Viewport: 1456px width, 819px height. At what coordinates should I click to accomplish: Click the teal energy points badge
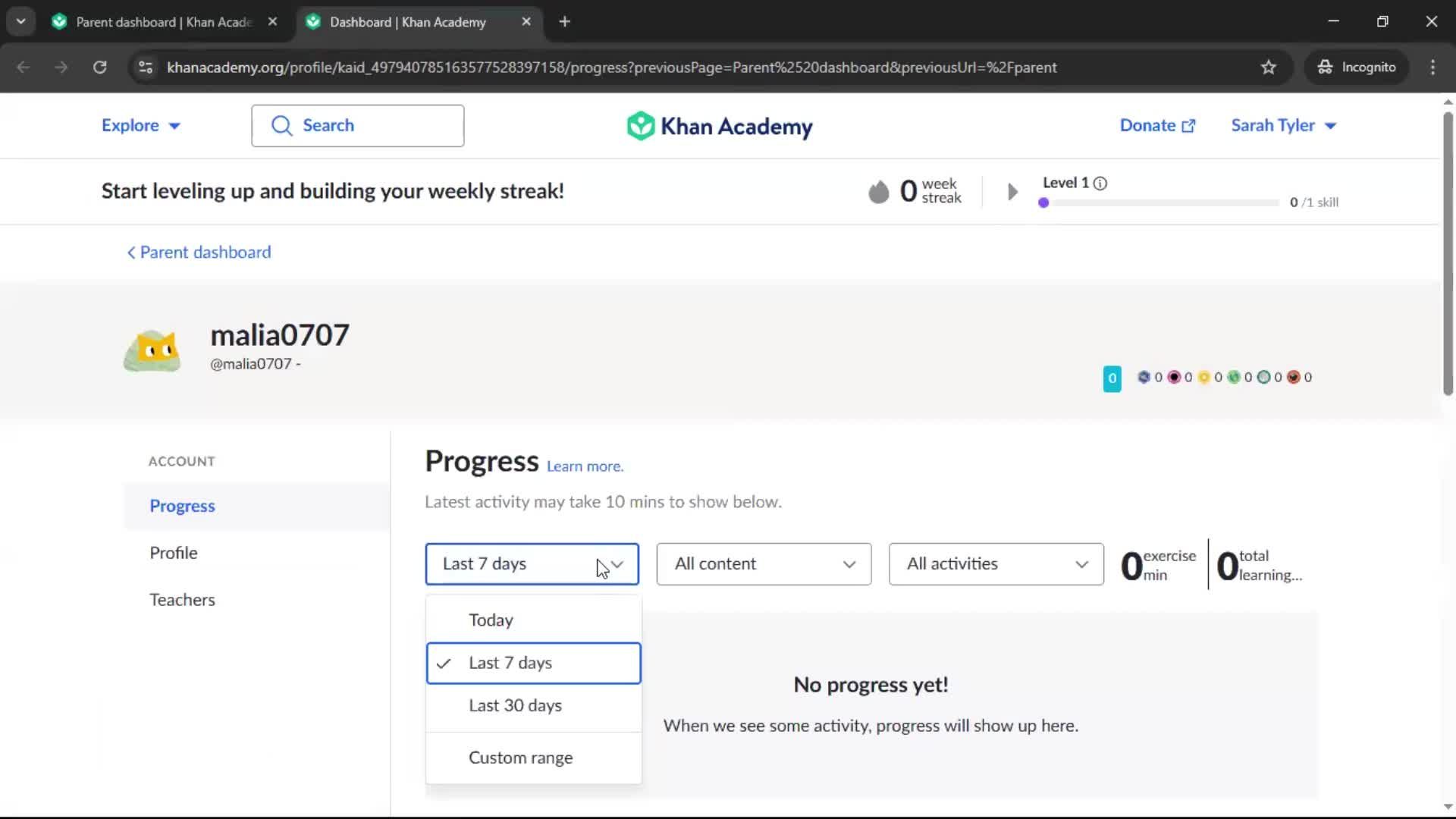tap(1112, 378)
